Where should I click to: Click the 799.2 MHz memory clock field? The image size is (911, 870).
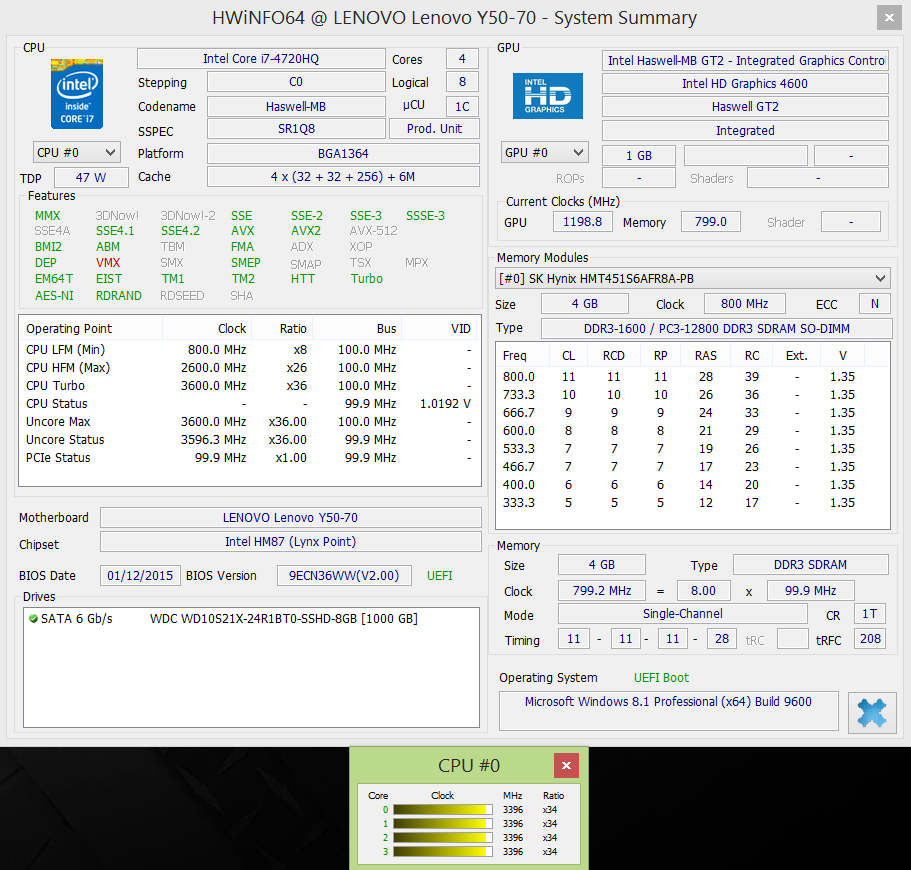602,590
